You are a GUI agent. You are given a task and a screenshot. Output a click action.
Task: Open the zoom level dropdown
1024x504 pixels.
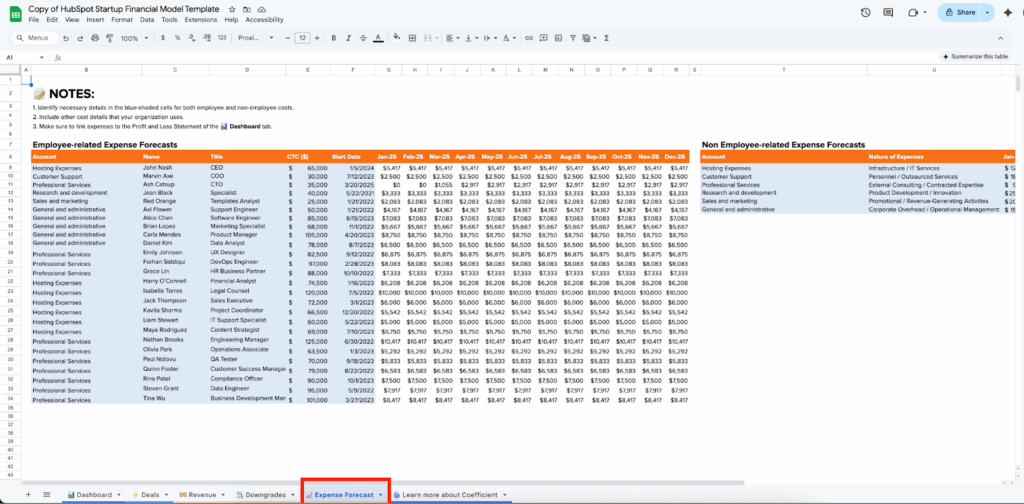pyautogui.click(x=133, y=38)
